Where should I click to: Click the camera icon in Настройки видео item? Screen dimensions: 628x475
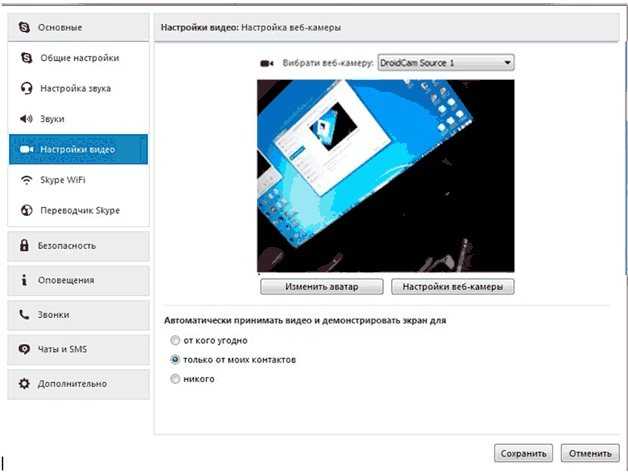(x=26, y=149)
